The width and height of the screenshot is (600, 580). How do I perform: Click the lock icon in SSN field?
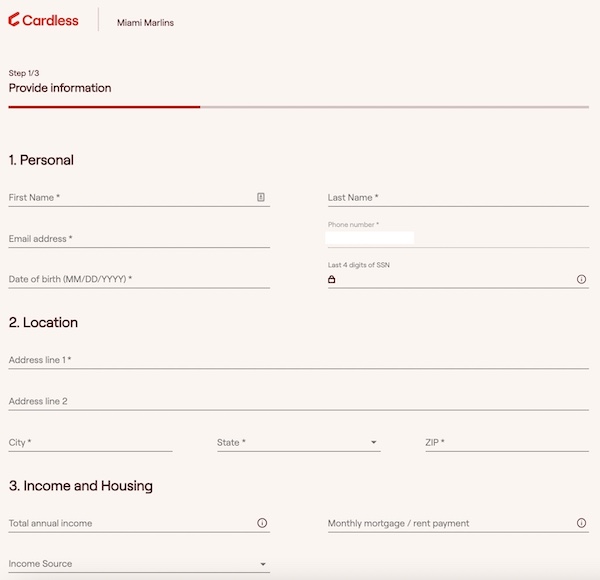[x=331, y=279]
